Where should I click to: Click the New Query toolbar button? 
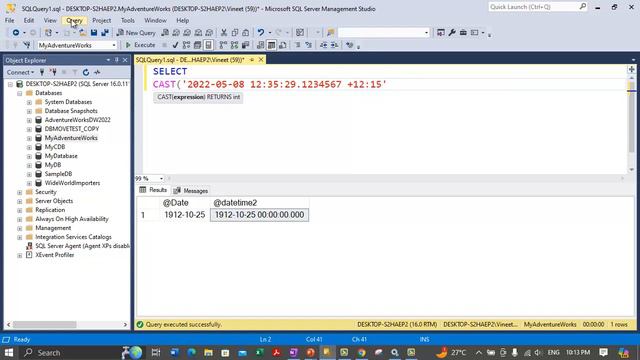click(136, 33)
